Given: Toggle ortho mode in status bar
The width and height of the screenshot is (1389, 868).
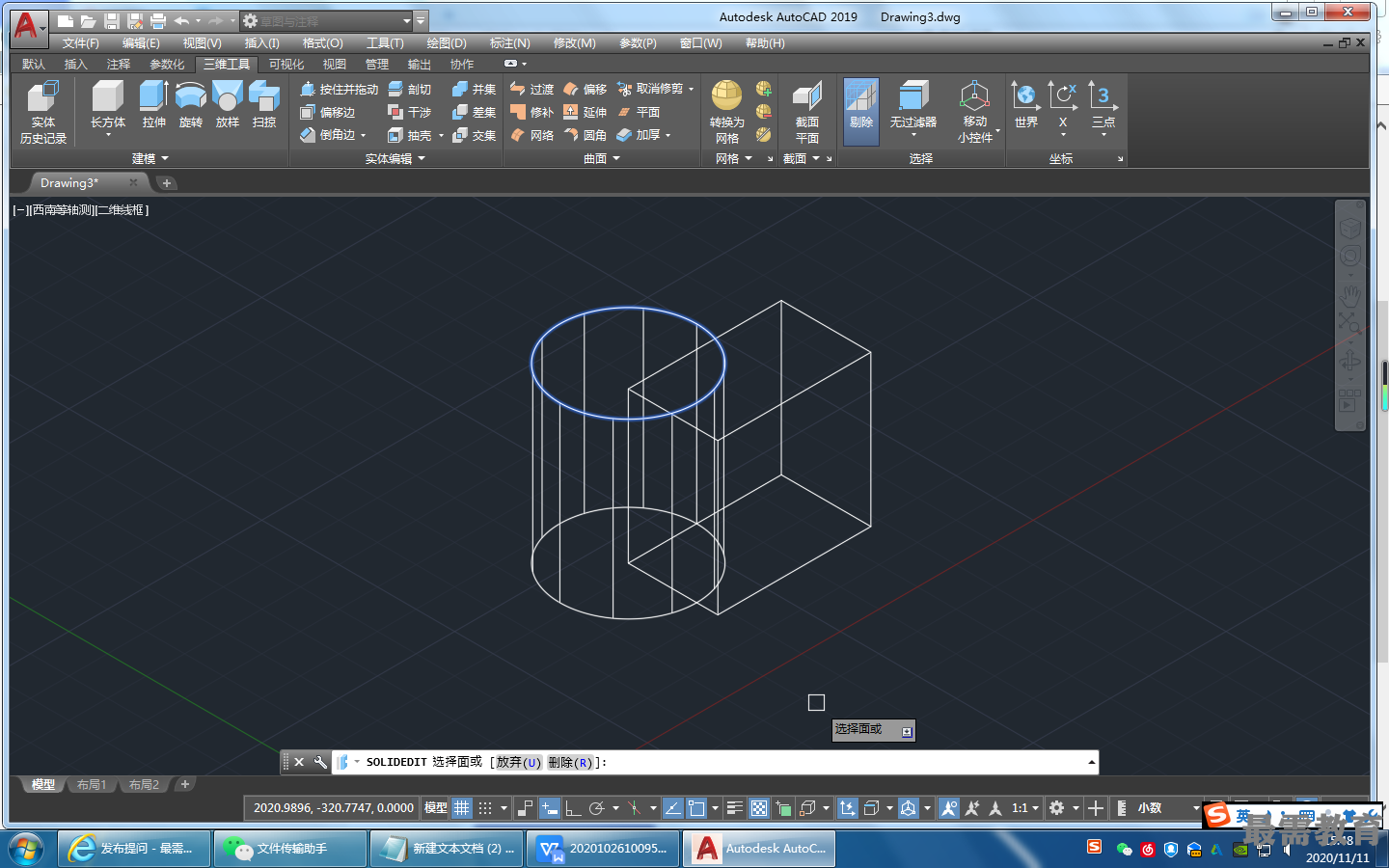Looking at the screenshot, I should 573,808.
